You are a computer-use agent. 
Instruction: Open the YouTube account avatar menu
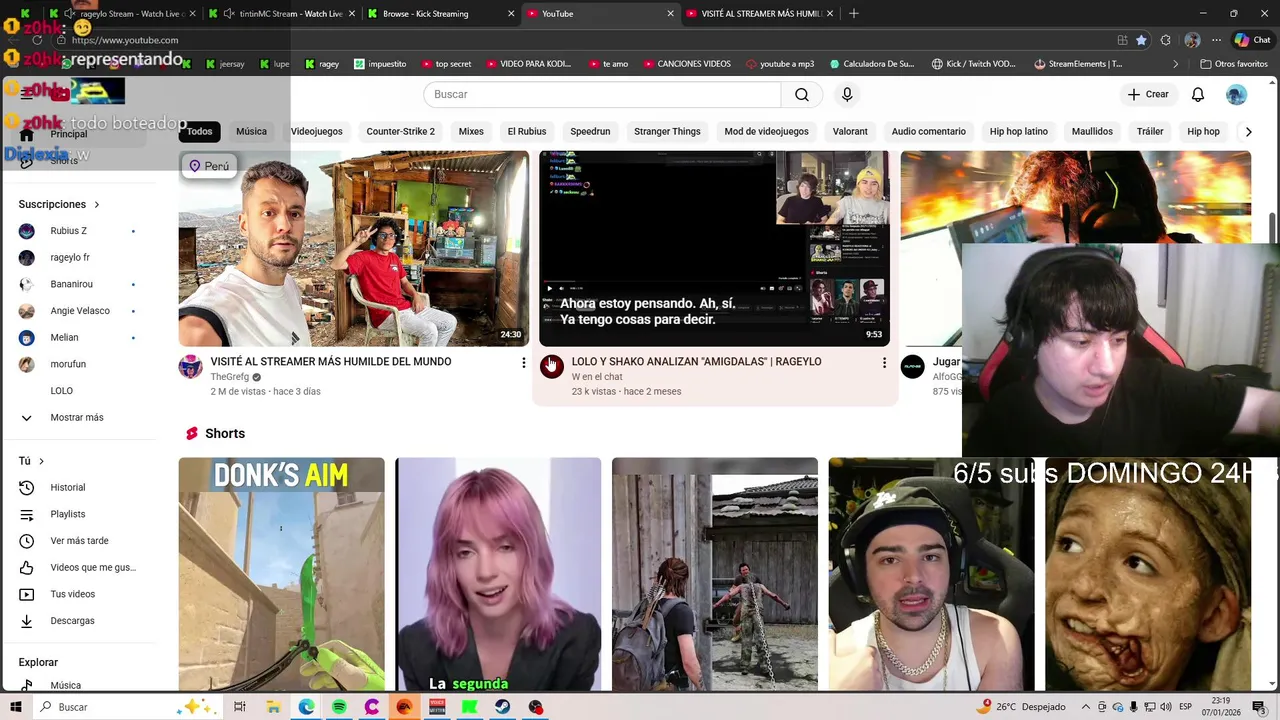tap(1237, 94)
